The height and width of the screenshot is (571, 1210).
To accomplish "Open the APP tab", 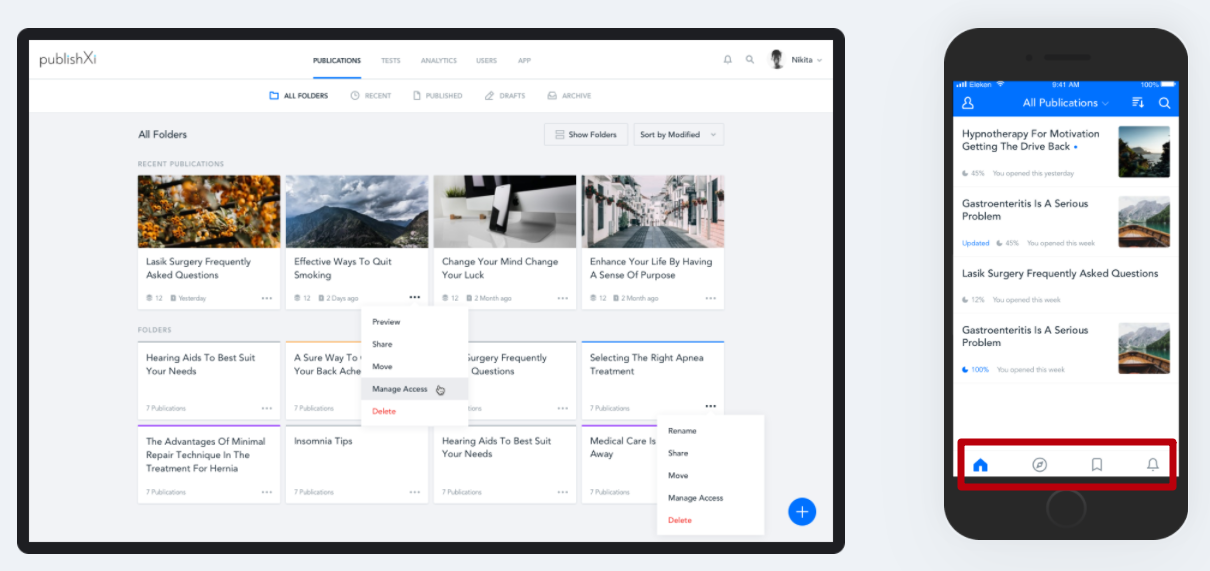I will 524,60.
